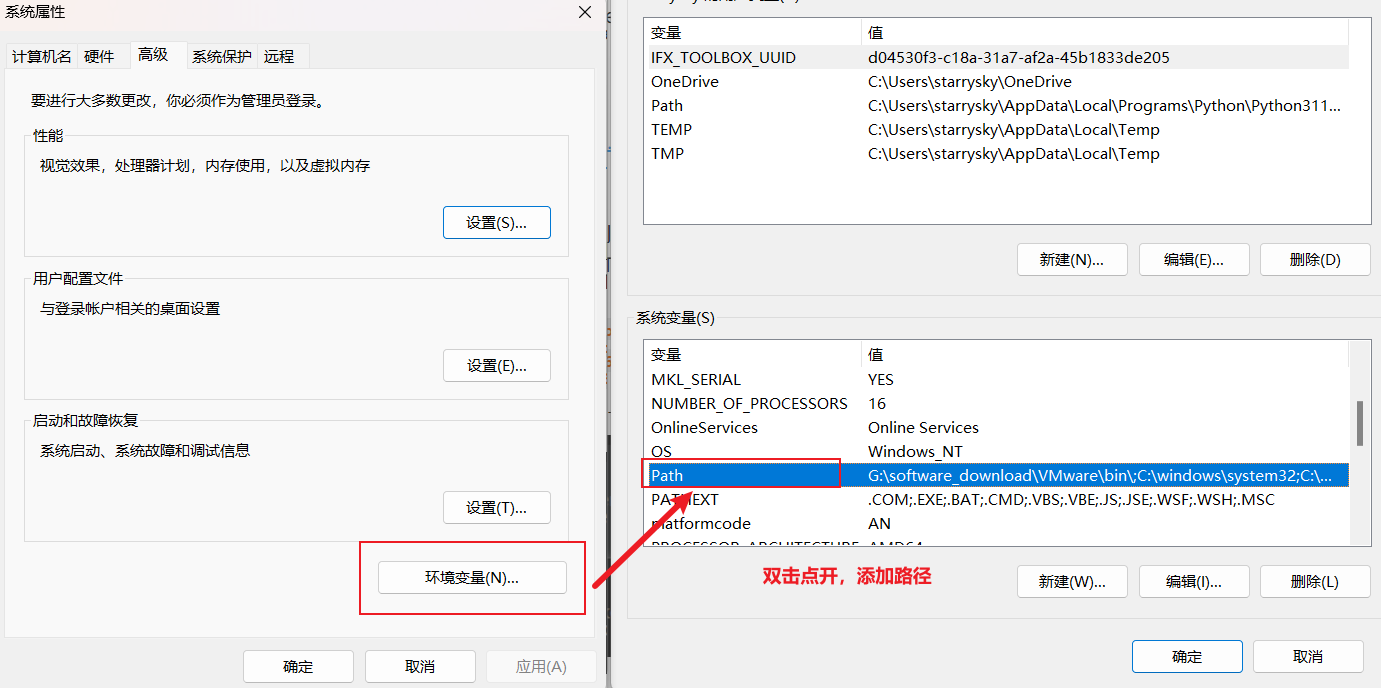Click 删除(D) for user variables

pos(1315,260)
